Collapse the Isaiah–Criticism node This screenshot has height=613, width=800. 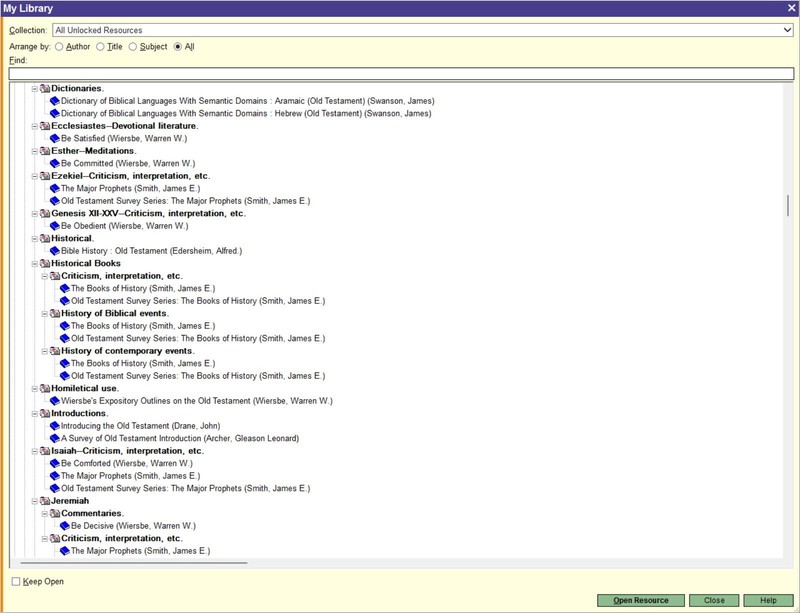pos(35,451)
